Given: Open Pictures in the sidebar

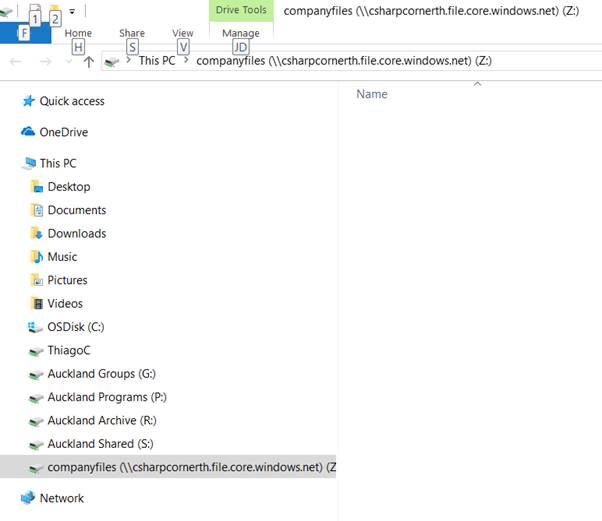Looking at the screenshot, I should coord(68,280).
